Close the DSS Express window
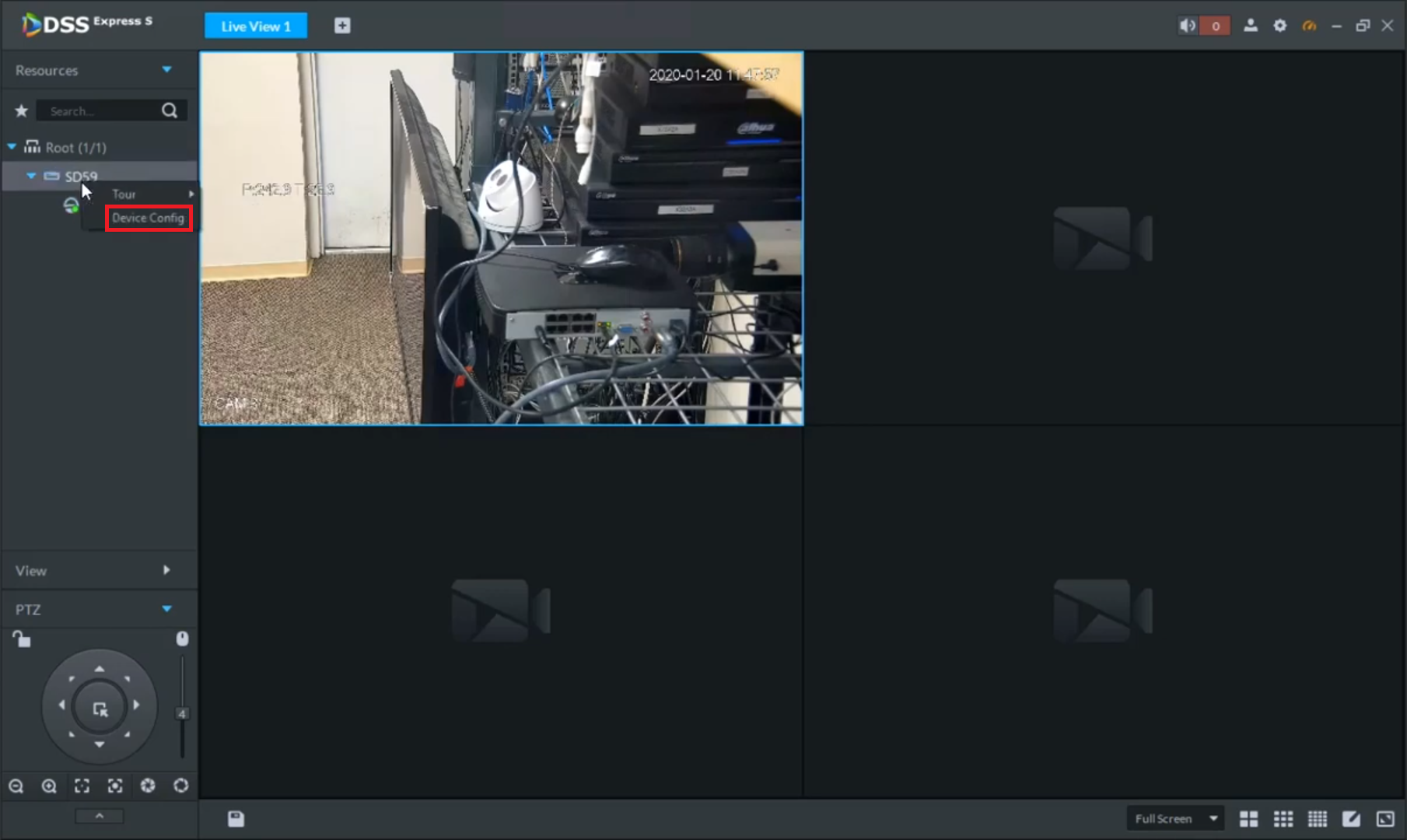This screenshot has width=1407, height=840. pyautogui.click(x=1388, y=26)
